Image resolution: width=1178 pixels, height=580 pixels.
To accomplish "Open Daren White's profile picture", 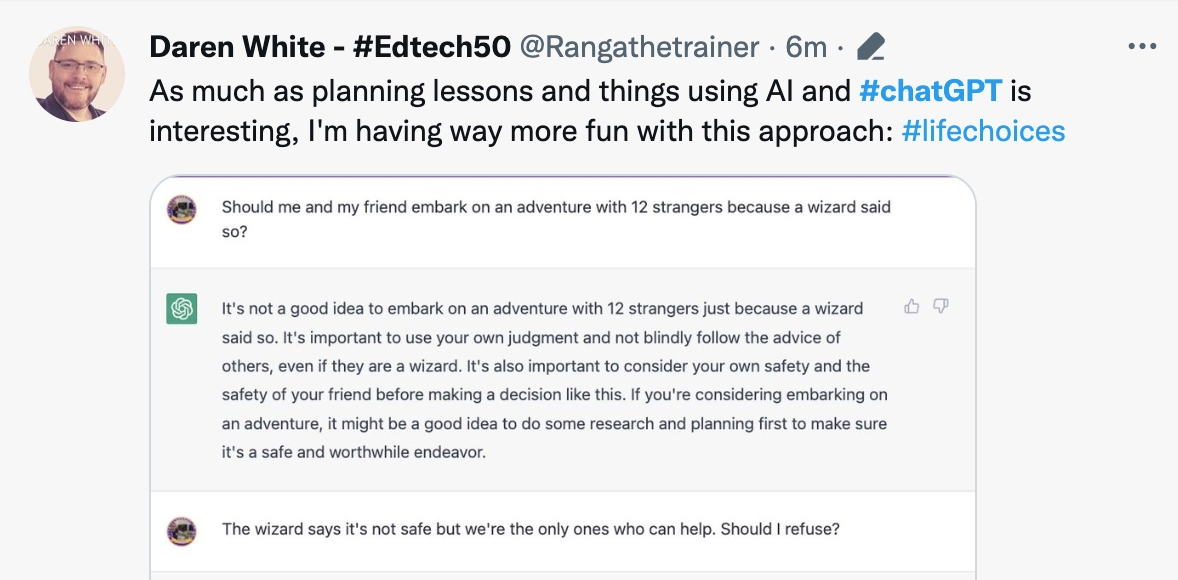I will pyautogui.click(x=77, y=74).
